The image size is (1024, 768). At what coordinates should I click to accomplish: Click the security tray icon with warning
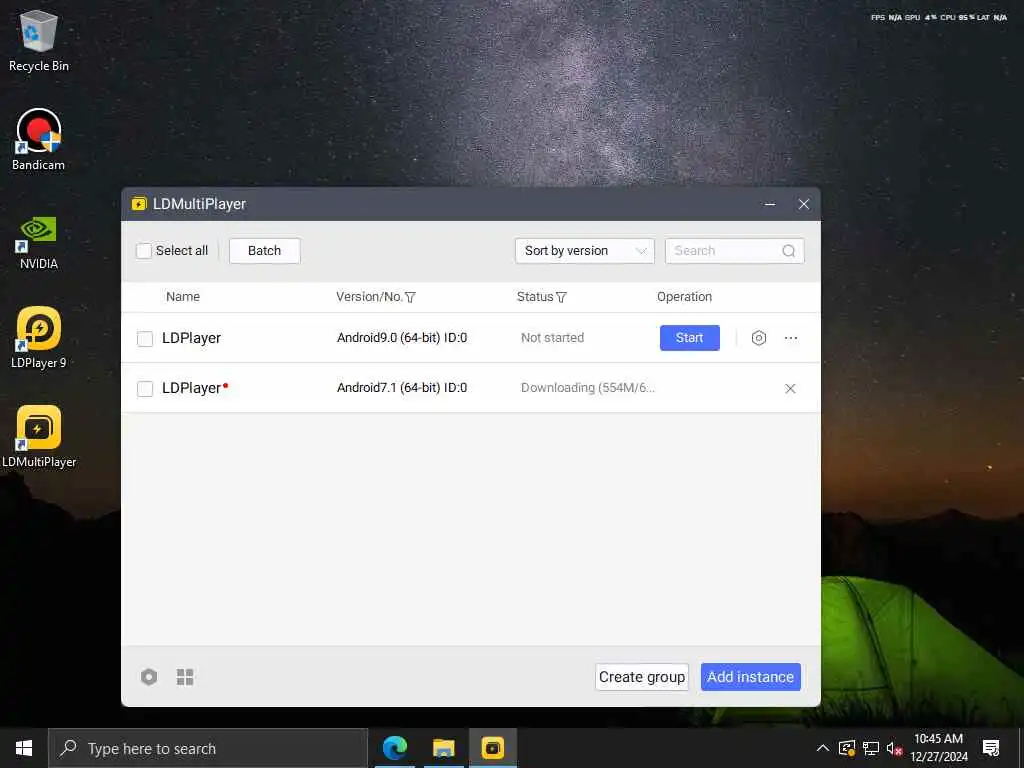[x=847, y=748]
